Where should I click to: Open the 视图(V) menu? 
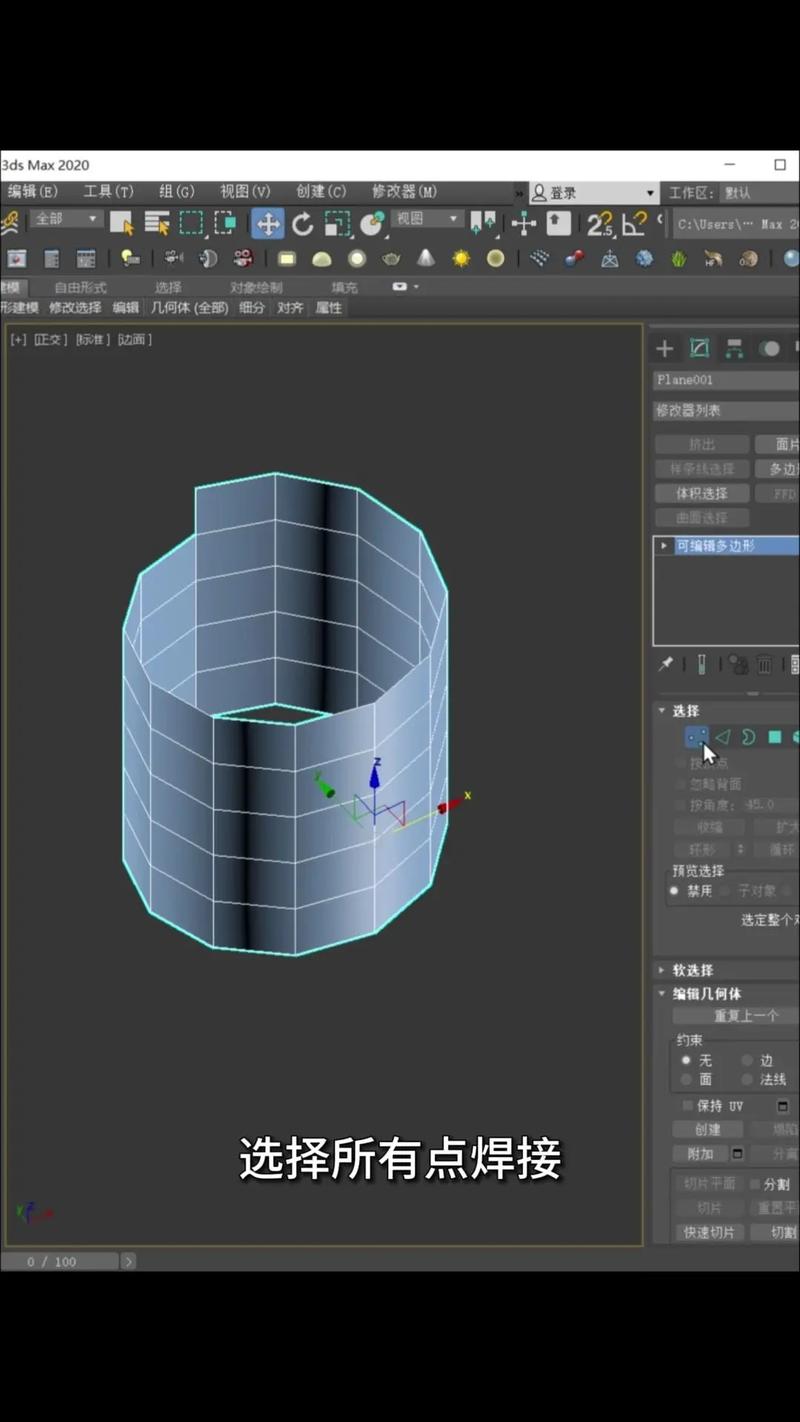[x=245, y=191]
